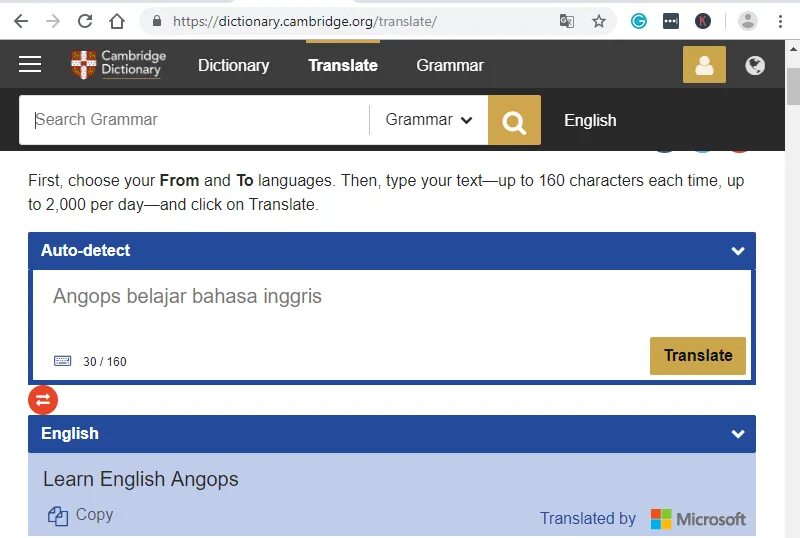Click the gold Translate button

(x=697, y=356)
